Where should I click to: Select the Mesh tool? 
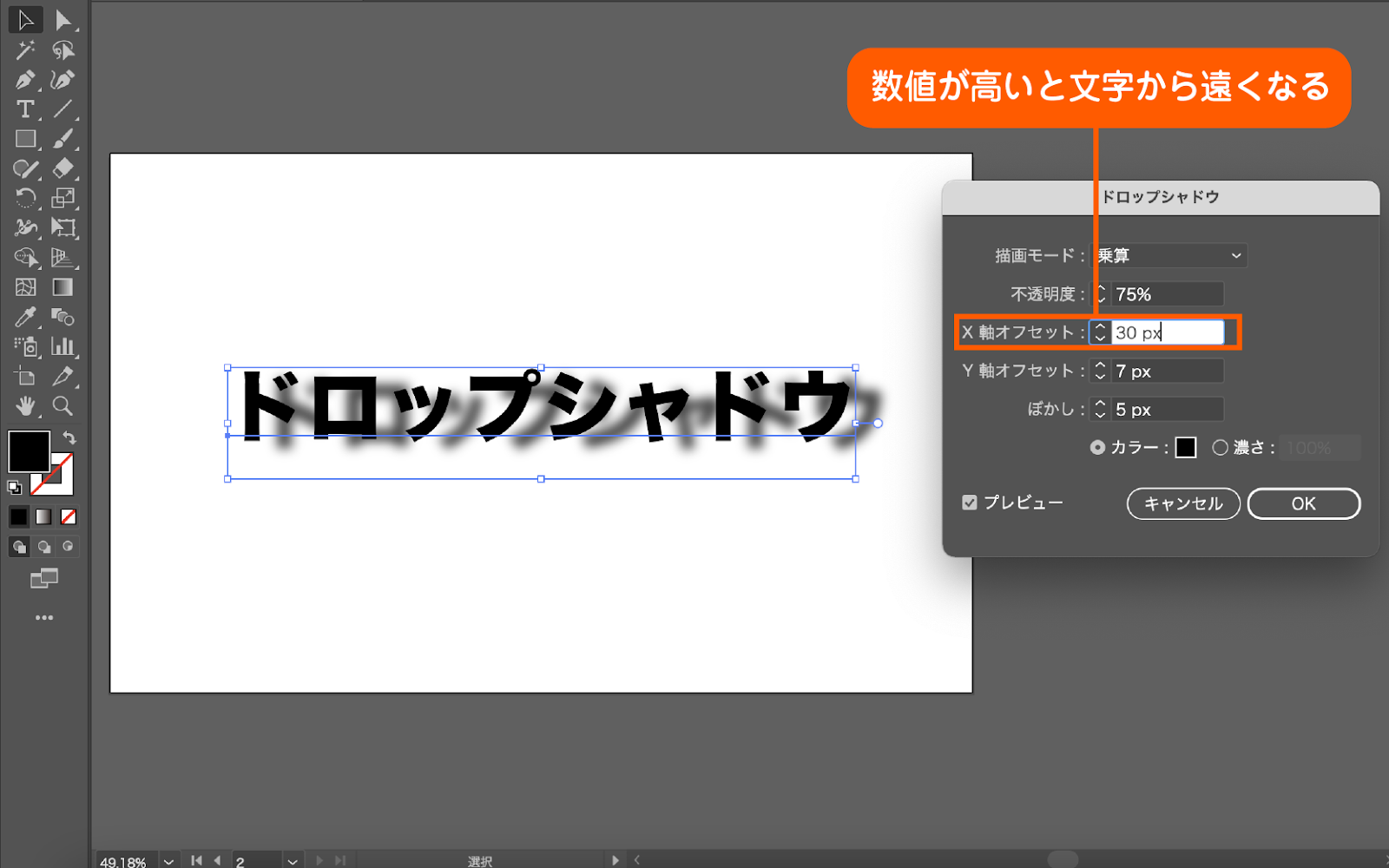(25, 287)
